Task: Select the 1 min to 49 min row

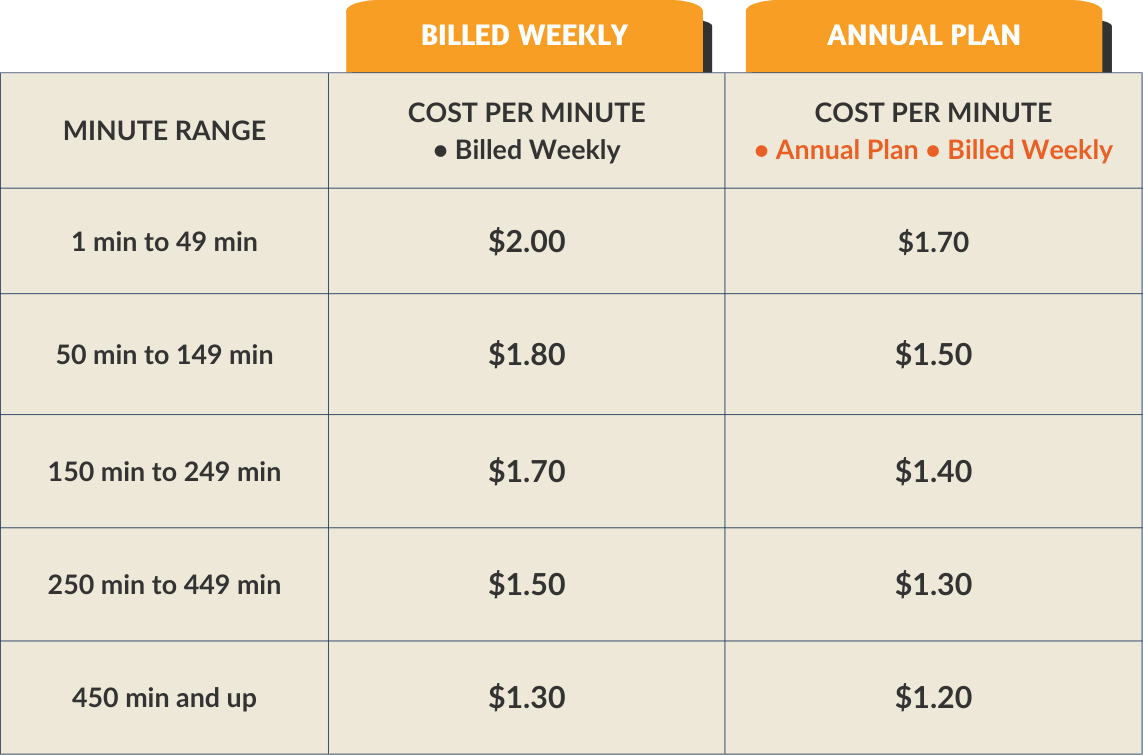Action: (572, 241)
